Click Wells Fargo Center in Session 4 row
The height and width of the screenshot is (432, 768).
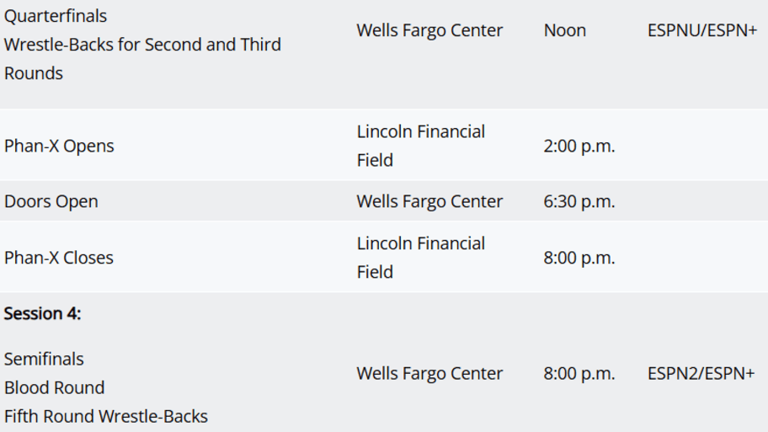coord(429,373)
